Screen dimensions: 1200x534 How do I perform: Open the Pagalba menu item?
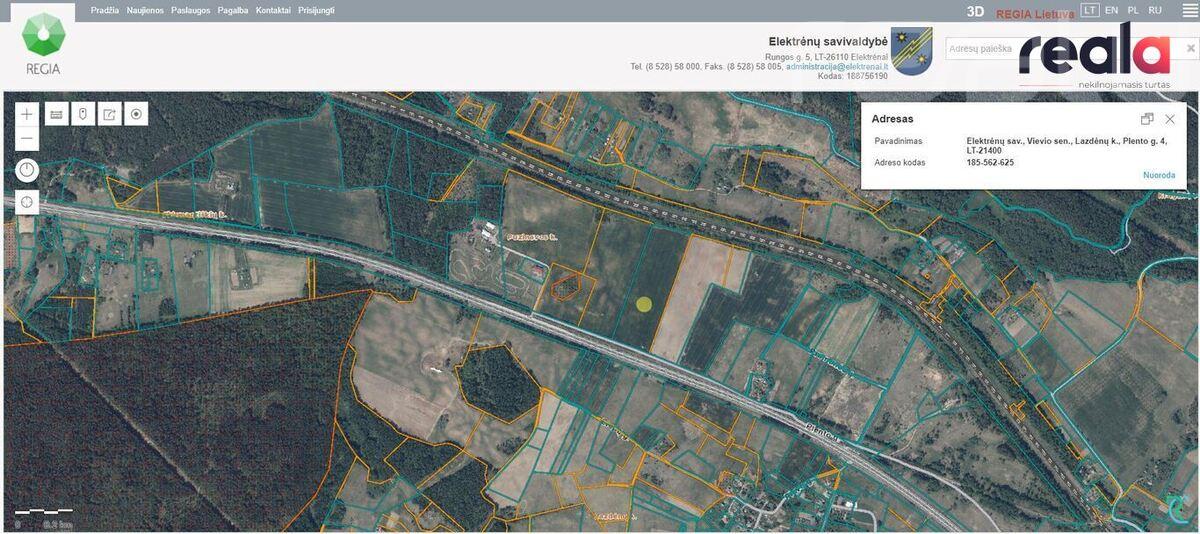(x=233, y=10)
